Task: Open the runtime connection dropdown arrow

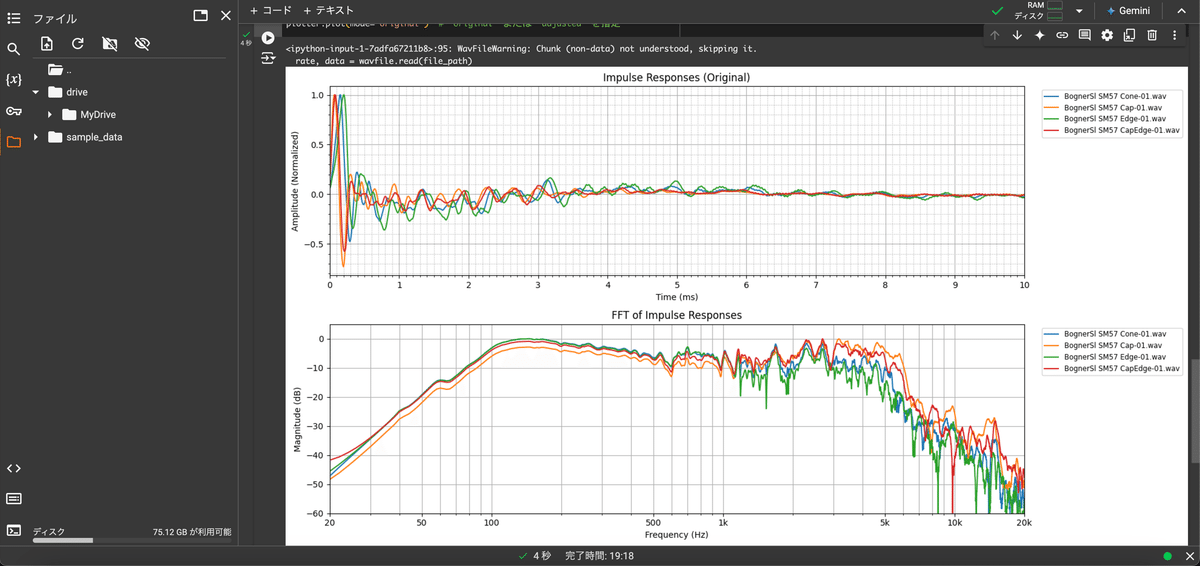Action: [1079, 11]
